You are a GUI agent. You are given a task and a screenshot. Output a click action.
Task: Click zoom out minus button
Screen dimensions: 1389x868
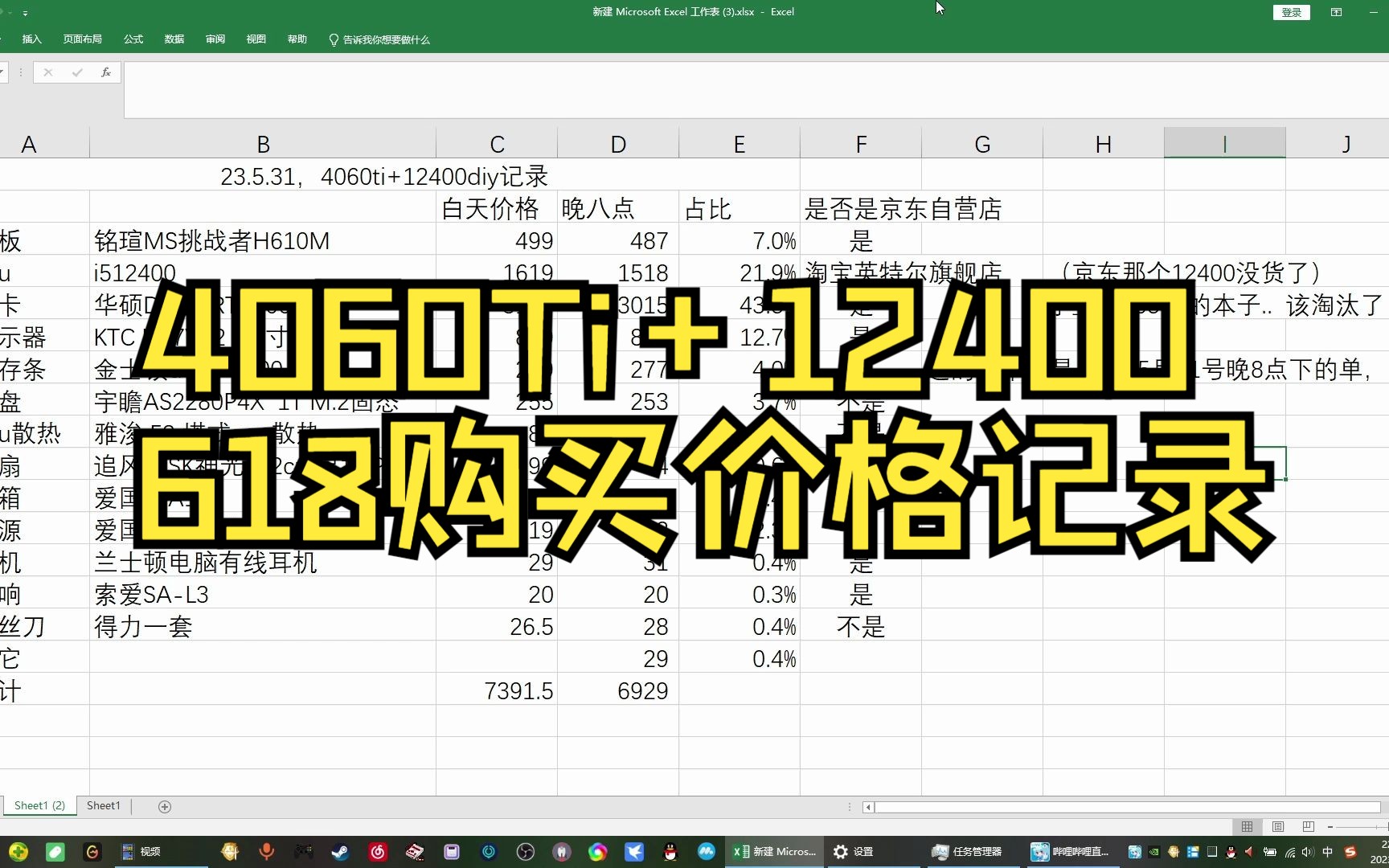1330,826
